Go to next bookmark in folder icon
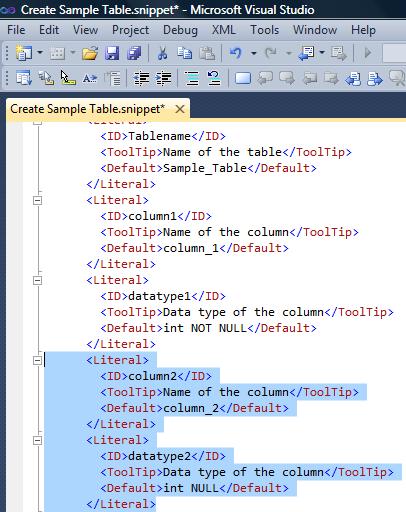The height and width of the screenshot is (512, 406). coord(331,79)
